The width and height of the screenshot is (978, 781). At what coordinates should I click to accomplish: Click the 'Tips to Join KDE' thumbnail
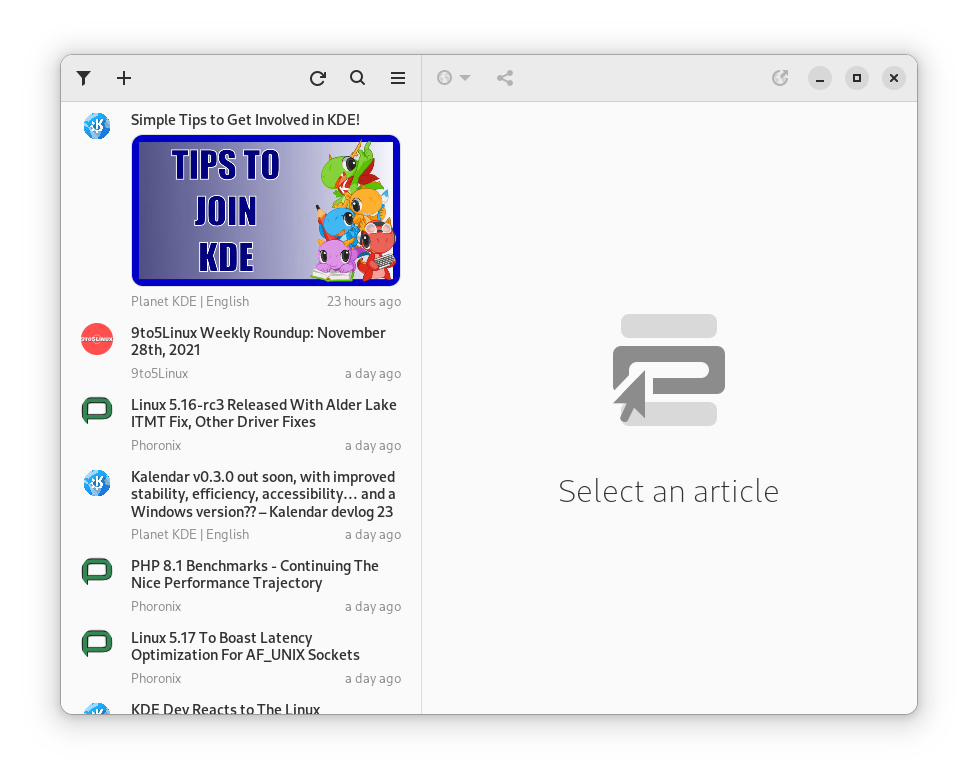point(265,210)
